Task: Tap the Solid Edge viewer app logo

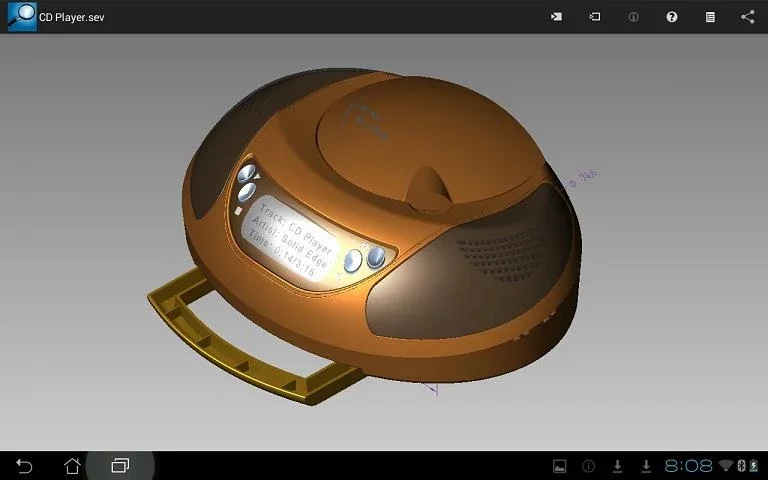Action: tap(22, 16)
